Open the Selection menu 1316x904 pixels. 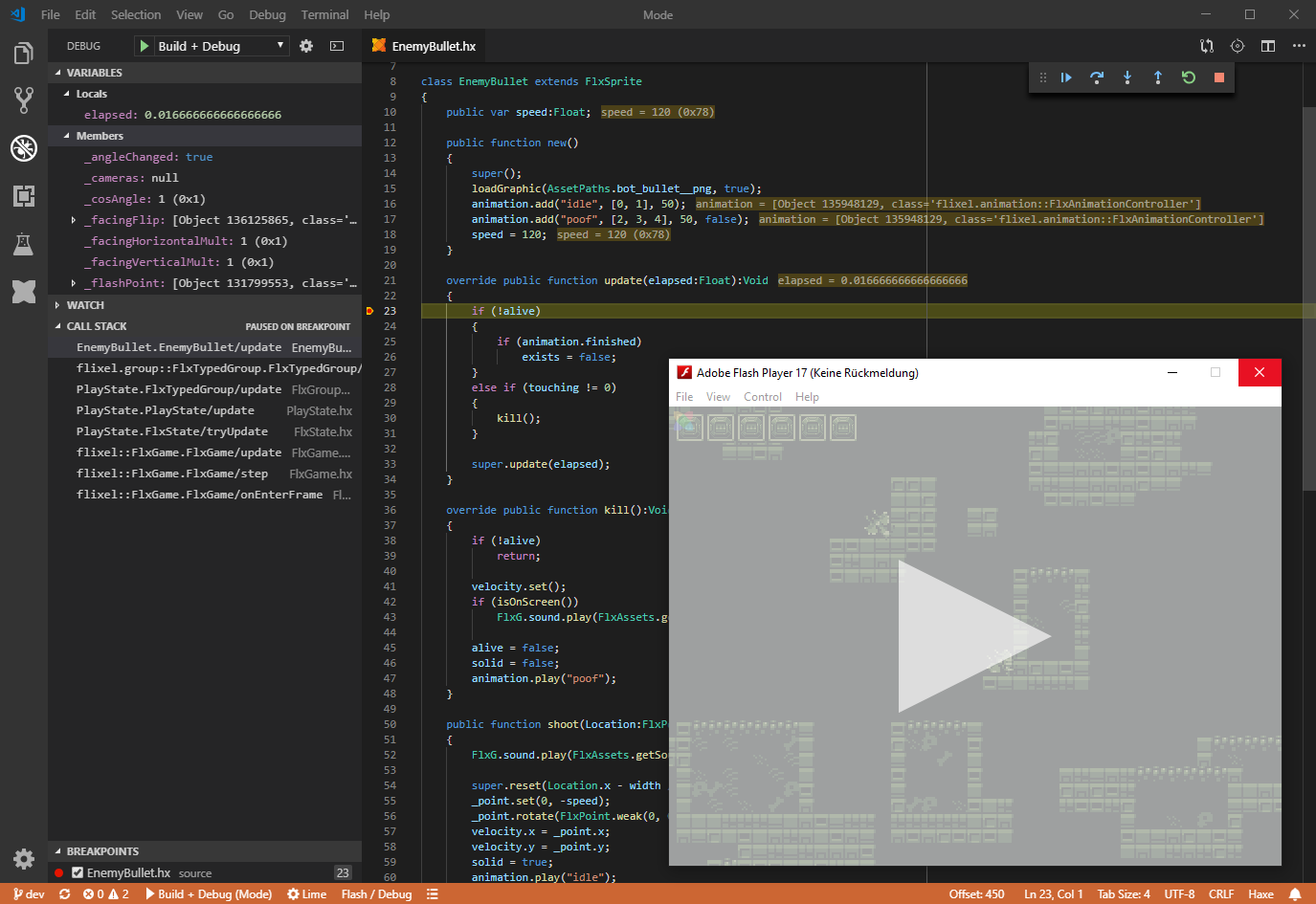click(136, 14)
